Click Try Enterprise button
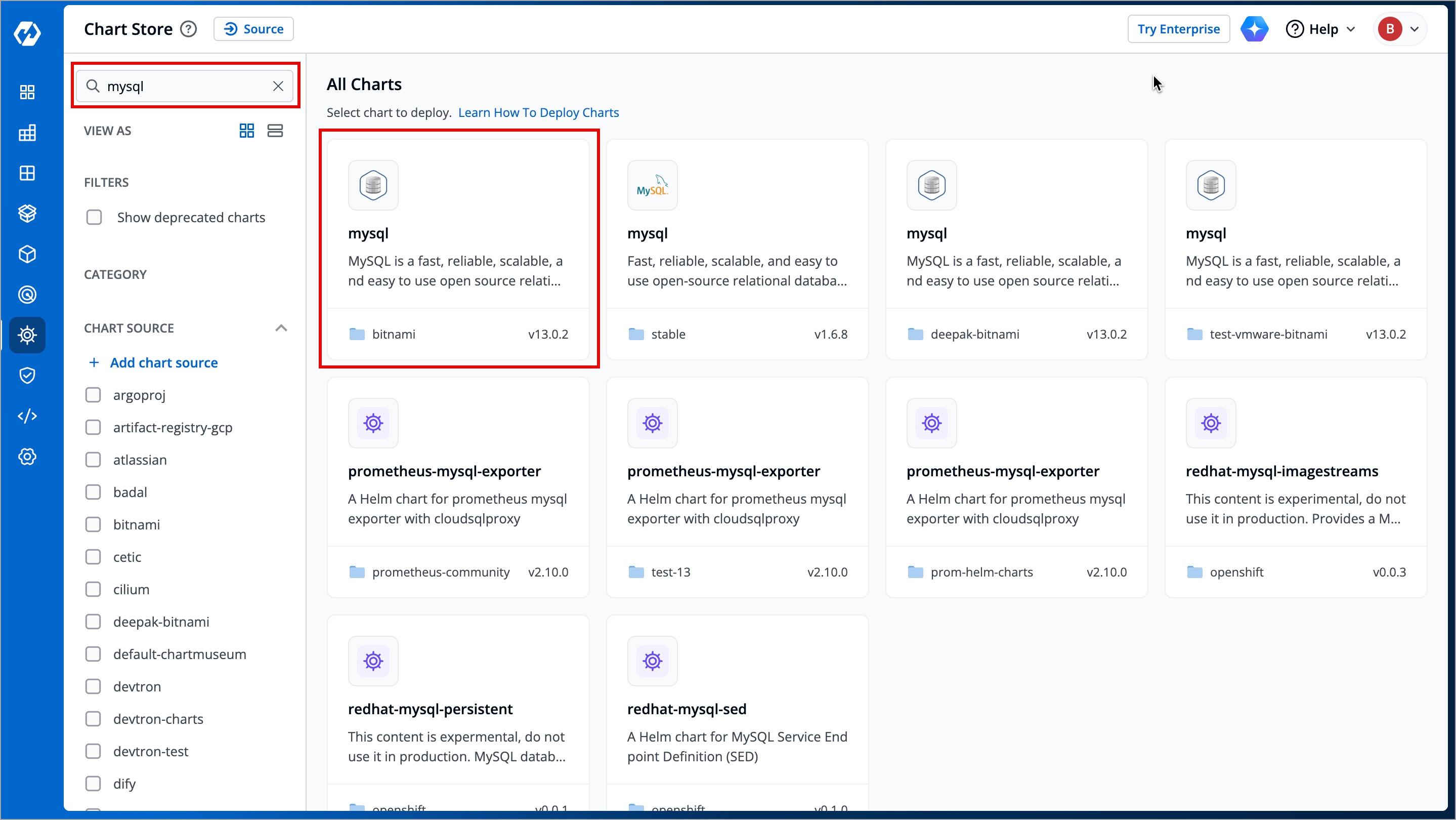The height and width of the screenshot is (820, 1456). 1178,29
